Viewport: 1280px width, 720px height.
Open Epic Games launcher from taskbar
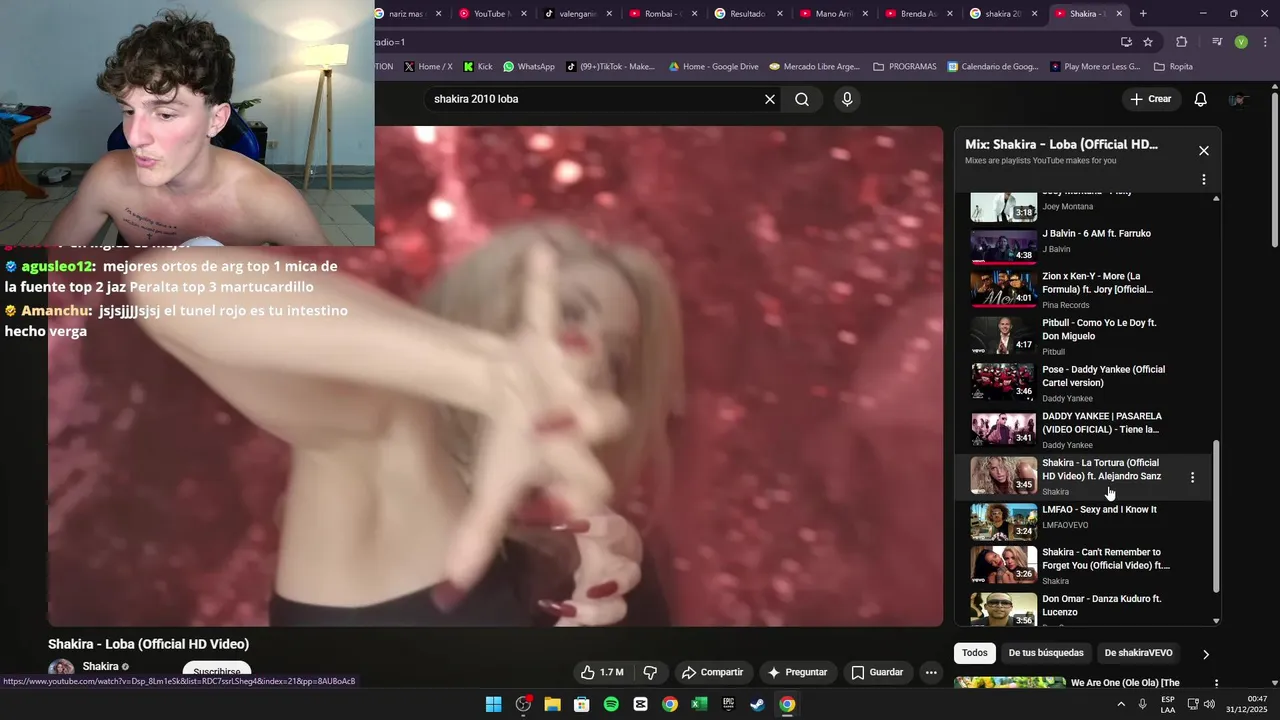729,704
